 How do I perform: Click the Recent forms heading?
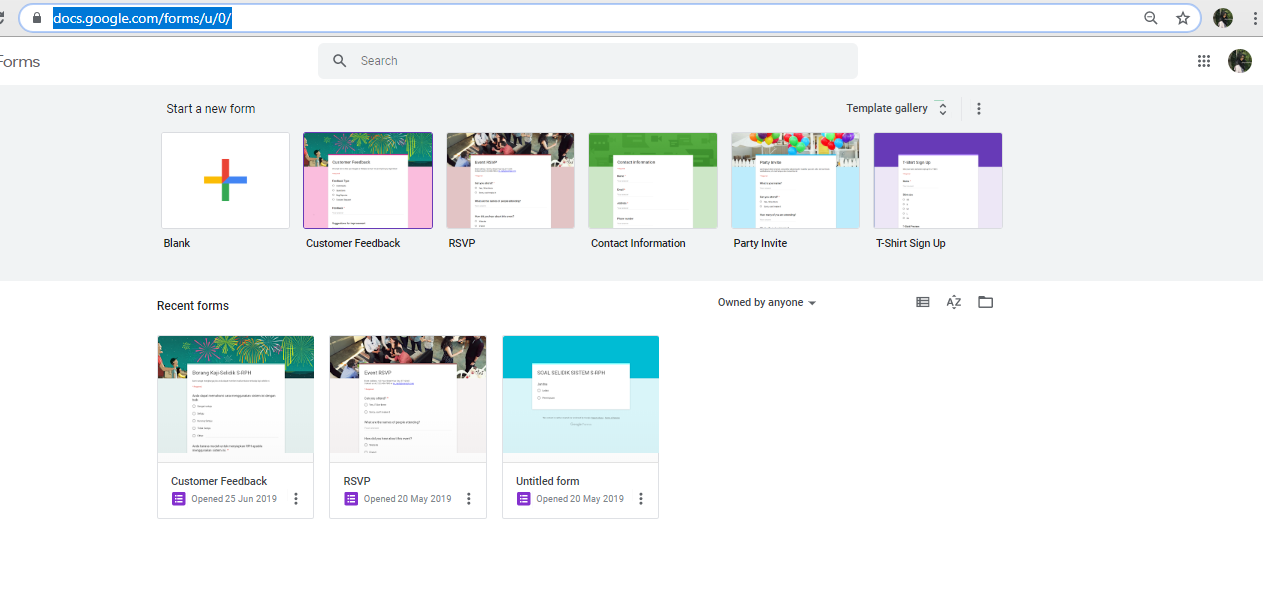pyautogui.click(x=193, y=306)
